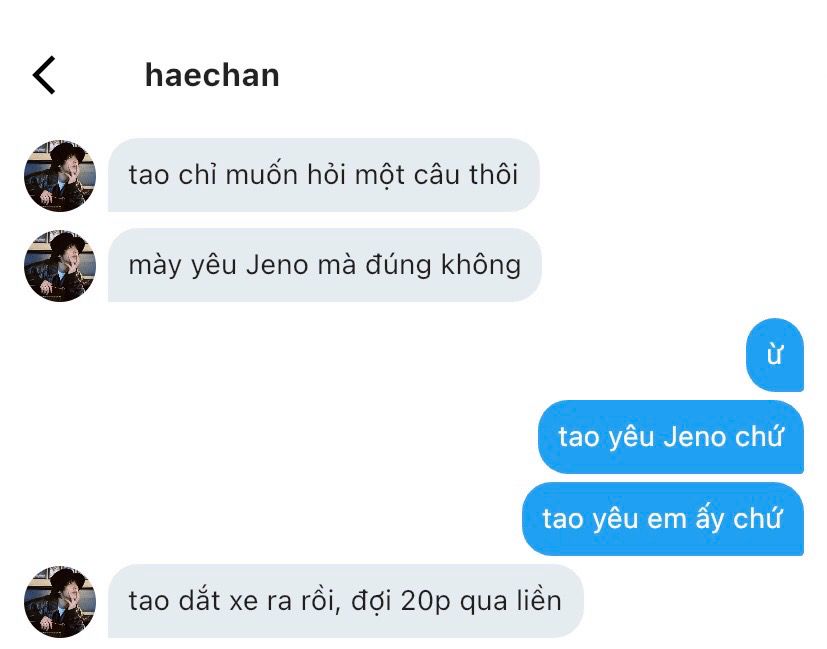Select sent message 'tao yêu Jeno chứ'
Image resolution: width=827 pixels, height=649 pixels.
(x=670, y=437)
